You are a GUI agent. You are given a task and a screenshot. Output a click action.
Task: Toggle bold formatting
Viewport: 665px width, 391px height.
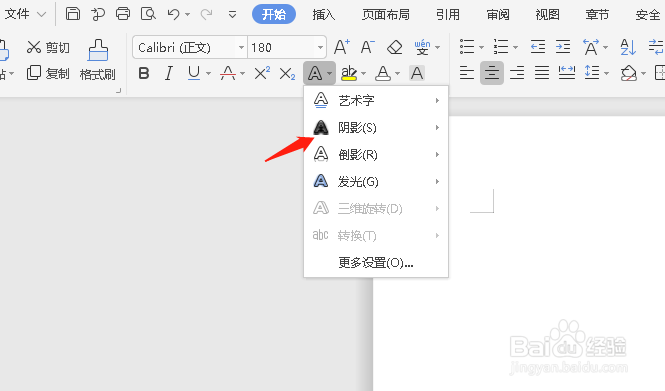click(x=144, y=73)
